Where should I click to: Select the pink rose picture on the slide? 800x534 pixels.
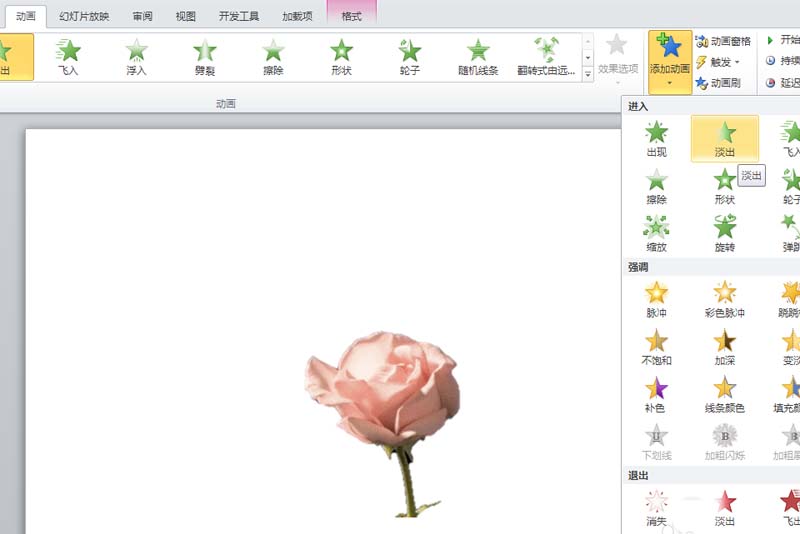point(383,423)
